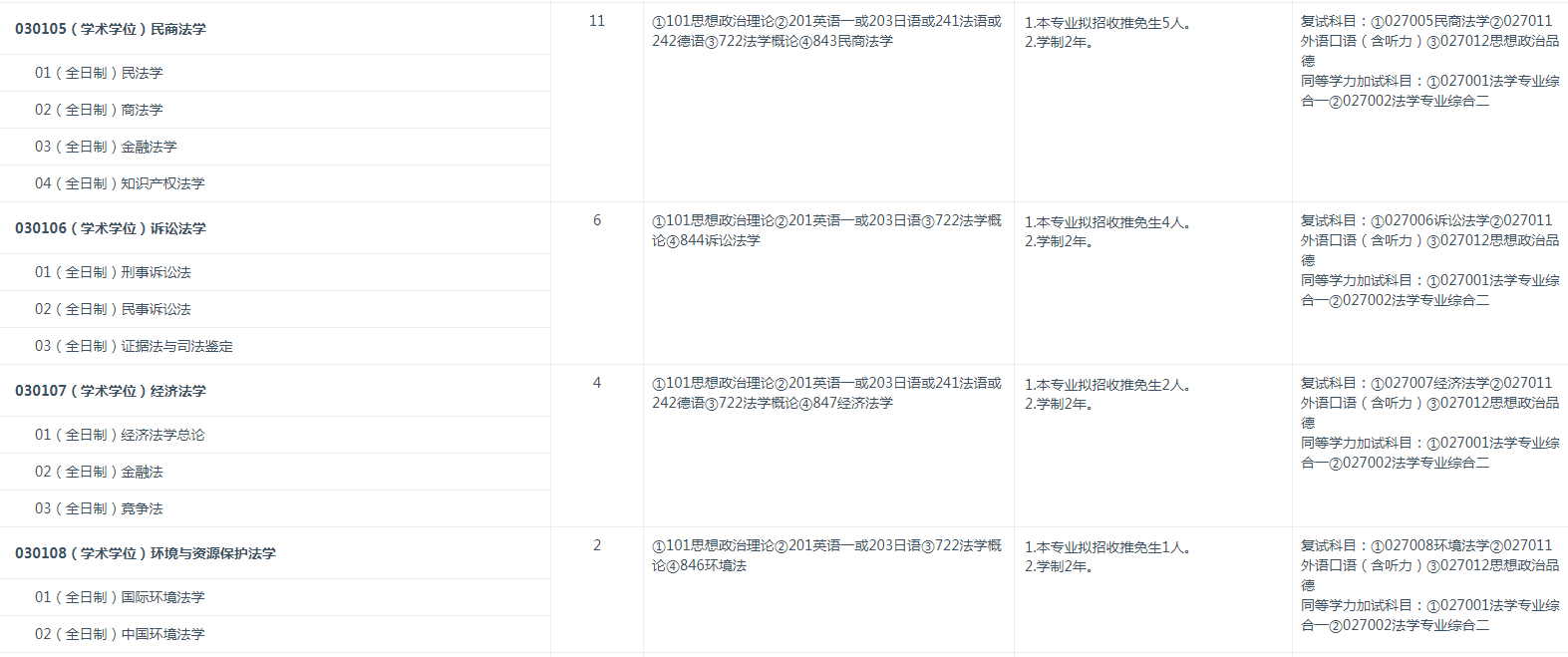Image resolution: width=1568 pixels, height=657 pixels.
Task: Select the 02 民事诉讼法 direction
Action: coord(113,309)
